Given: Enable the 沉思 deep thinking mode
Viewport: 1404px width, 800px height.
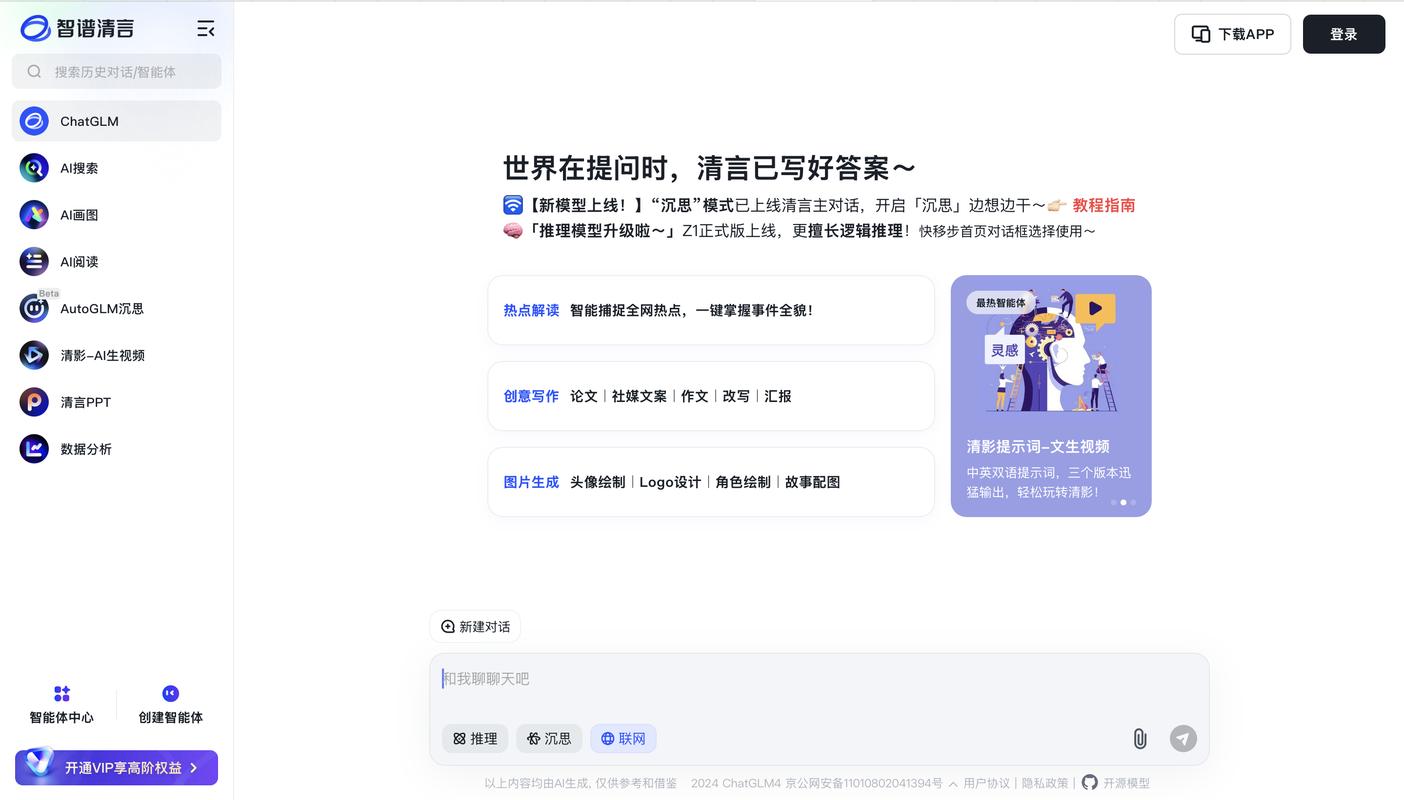Looking at the screenshot, I should [x=548, y=738].
